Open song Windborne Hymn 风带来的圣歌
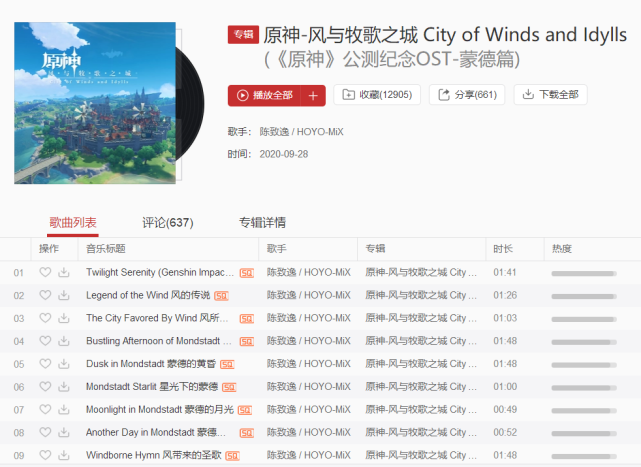This screenshot has height=467, width=641. click(x=154, y=456)
